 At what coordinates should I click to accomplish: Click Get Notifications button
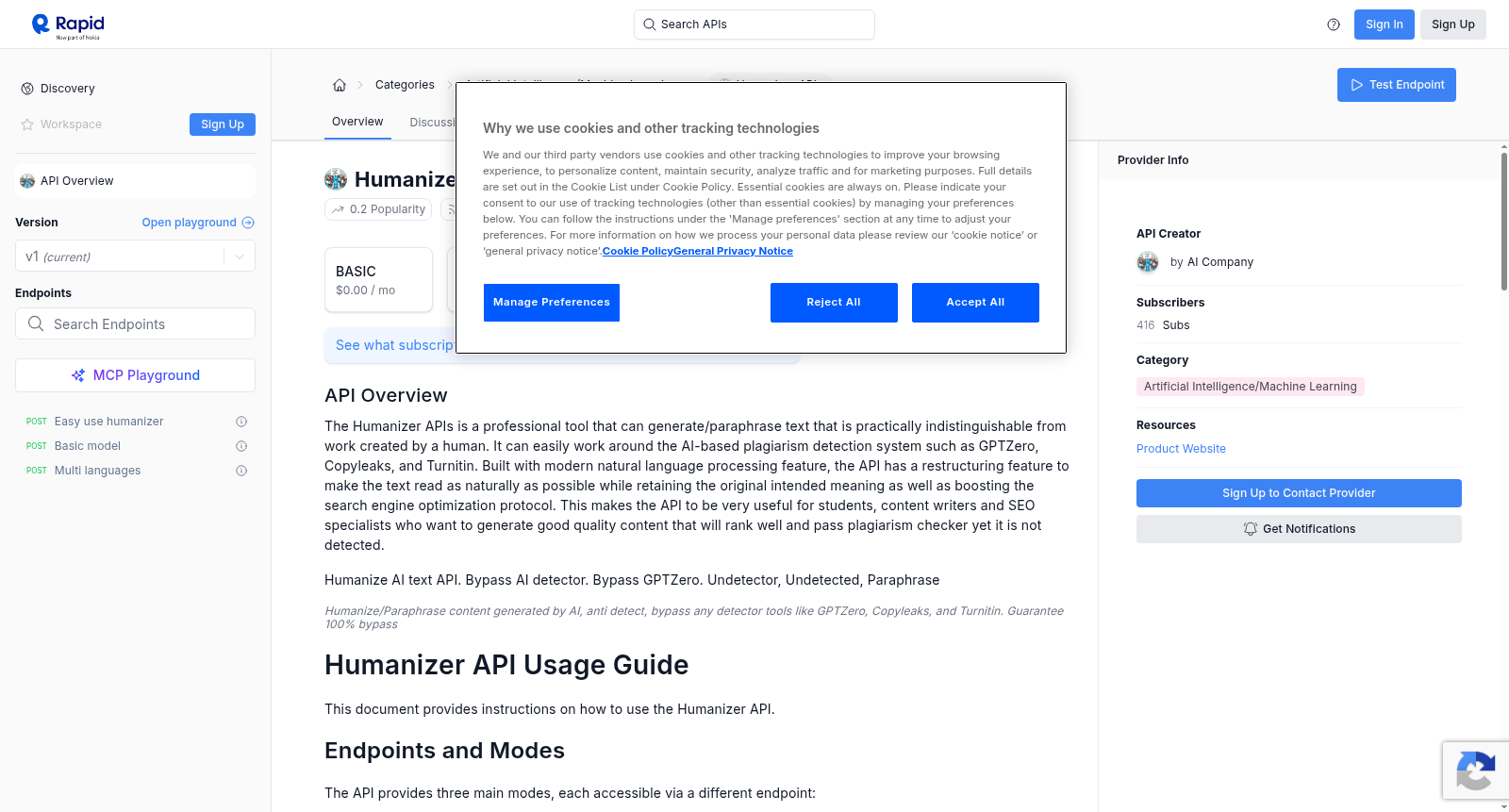[x=1299, y=529]
